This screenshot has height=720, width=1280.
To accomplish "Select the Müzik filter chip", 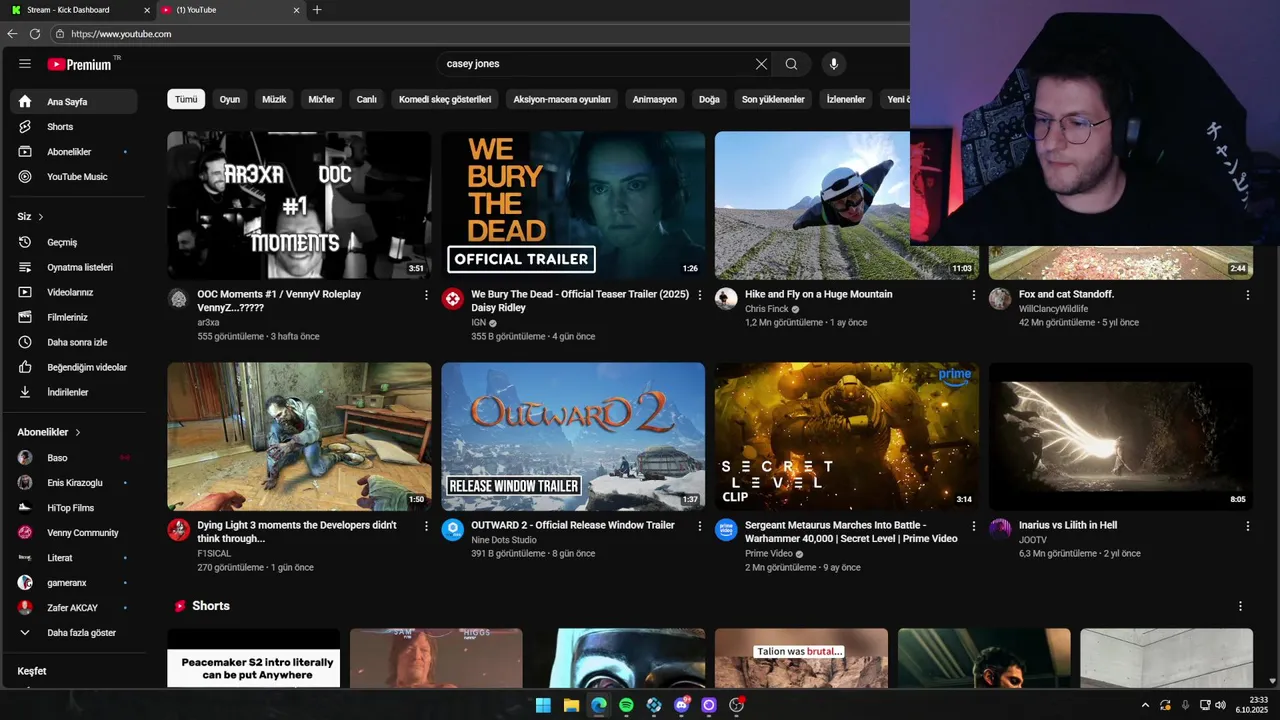I will point(274,99).
